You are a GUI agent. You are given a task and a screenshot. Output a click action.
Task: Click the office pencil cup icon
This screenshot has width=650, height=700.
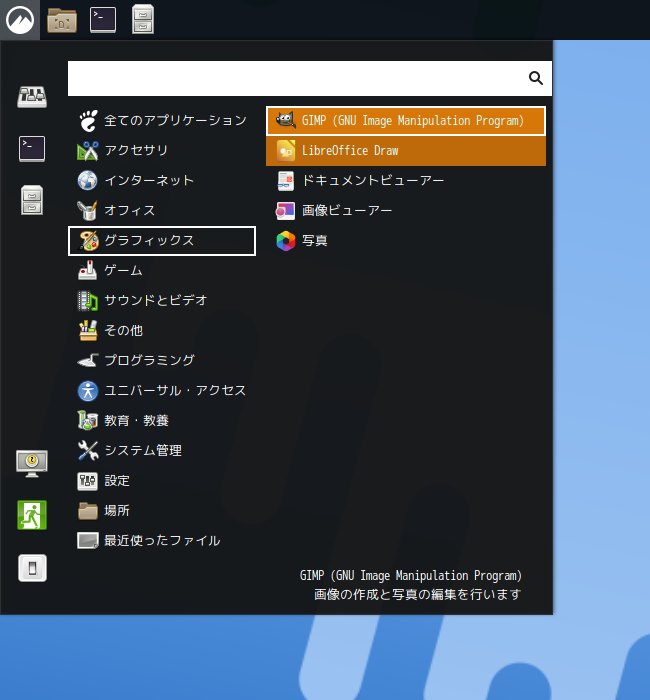pos(88,210)
